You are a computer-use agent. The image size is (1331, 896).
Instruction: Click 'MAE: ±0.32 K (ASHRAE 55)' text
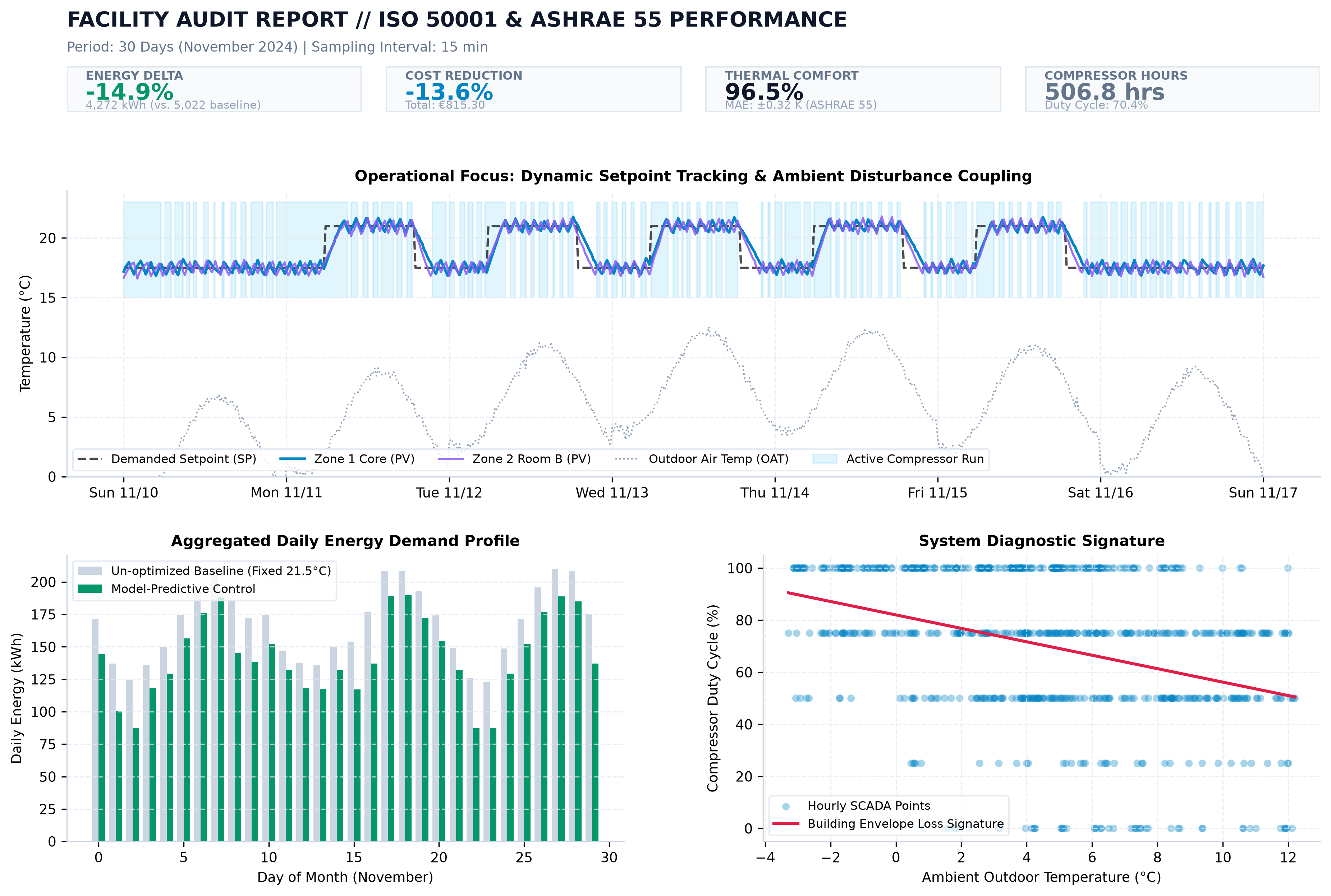[x=800, y=105]
